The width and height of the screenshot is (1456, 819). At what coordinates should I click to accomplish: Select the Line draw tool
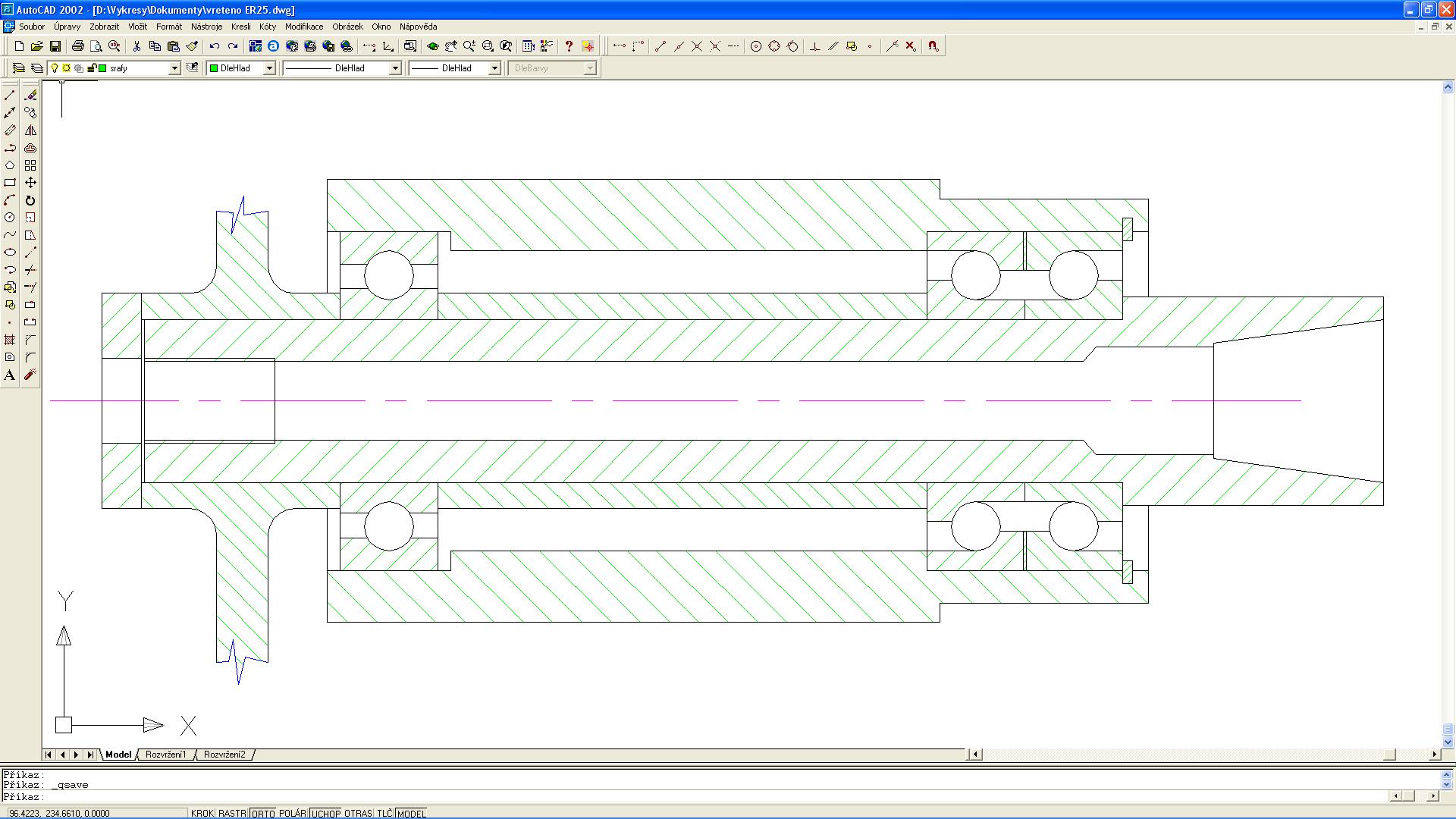coord(10,96)
